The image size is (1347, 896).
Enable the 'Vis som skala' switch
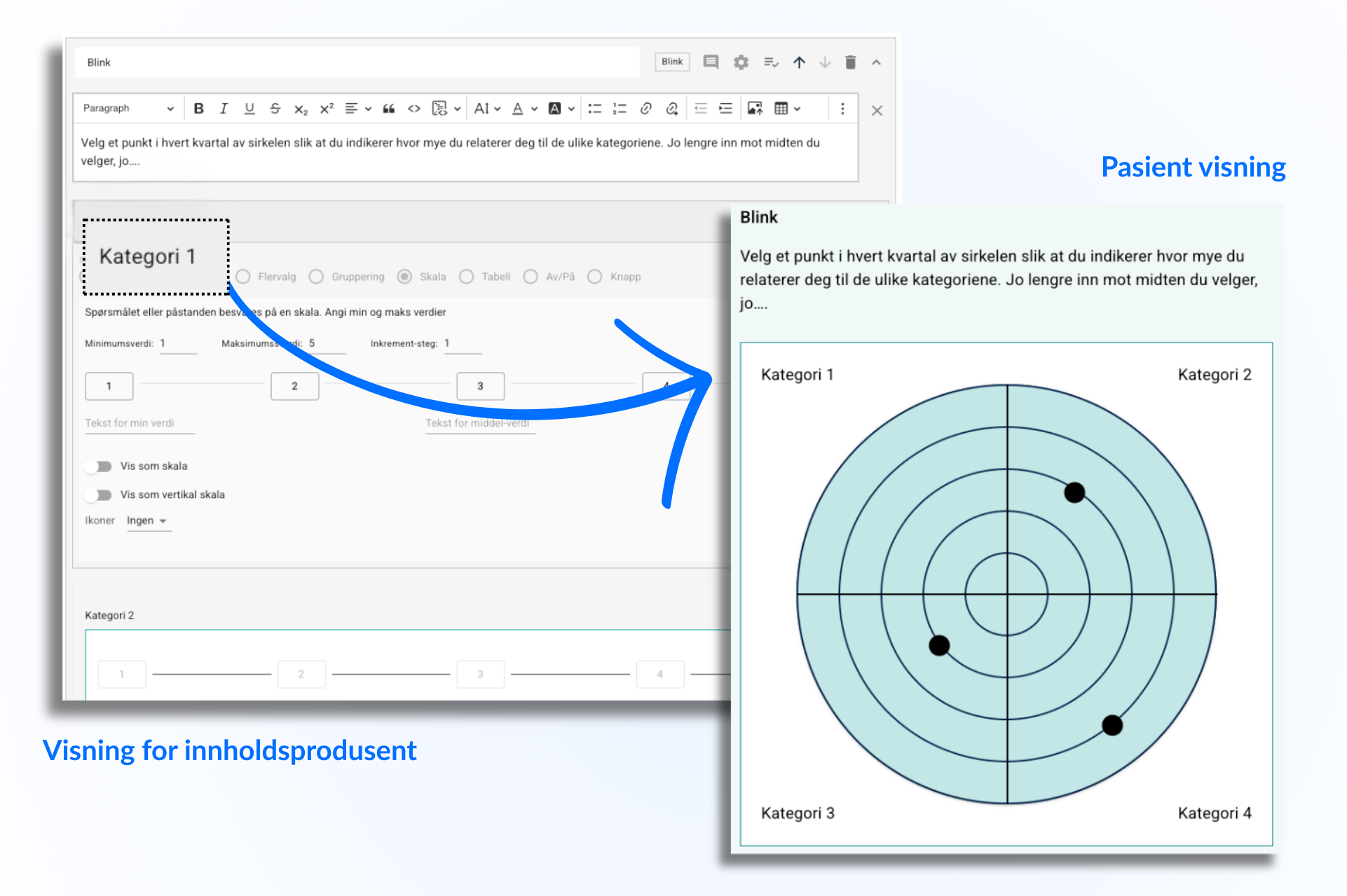click(x=99, y=467)
